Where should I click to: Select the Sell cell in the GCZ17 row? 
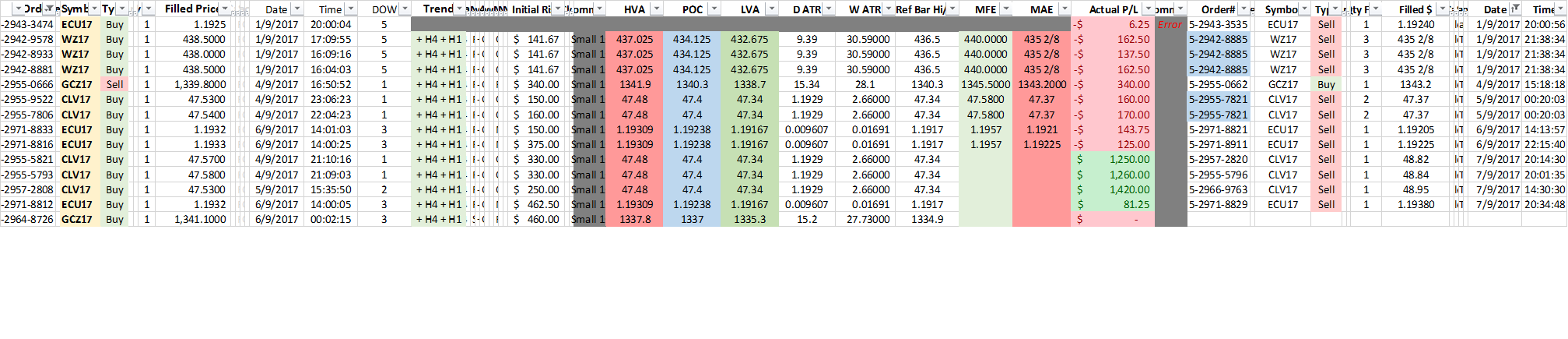(115, 84)
